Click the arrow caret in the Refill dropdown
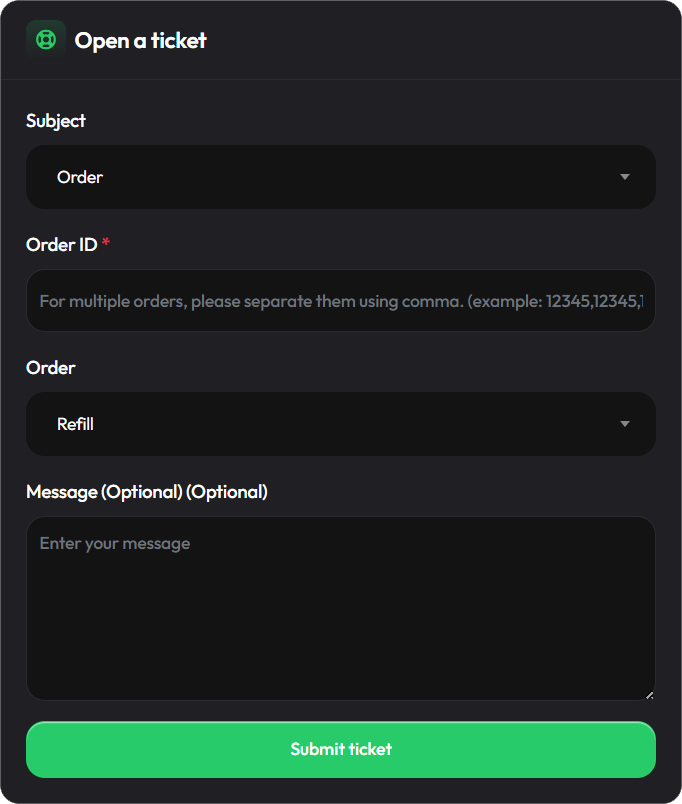 click(625, 424)
